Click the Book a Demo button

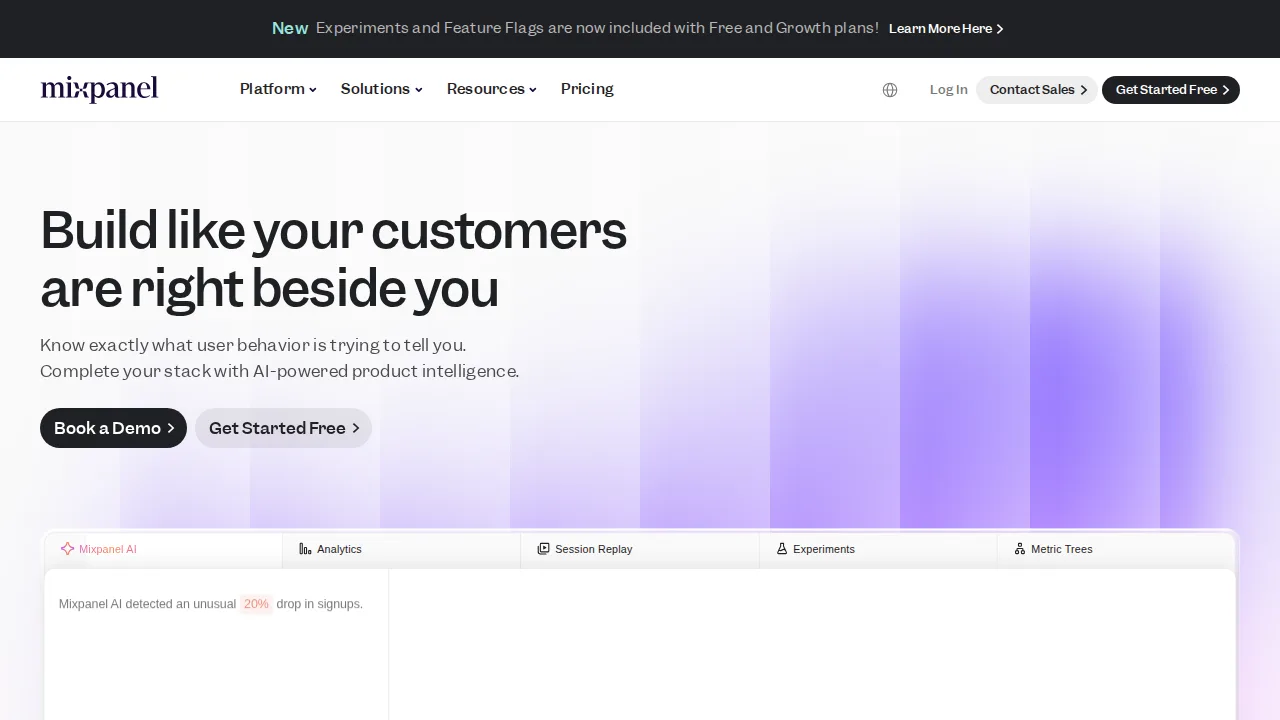[x=113, y=428]
